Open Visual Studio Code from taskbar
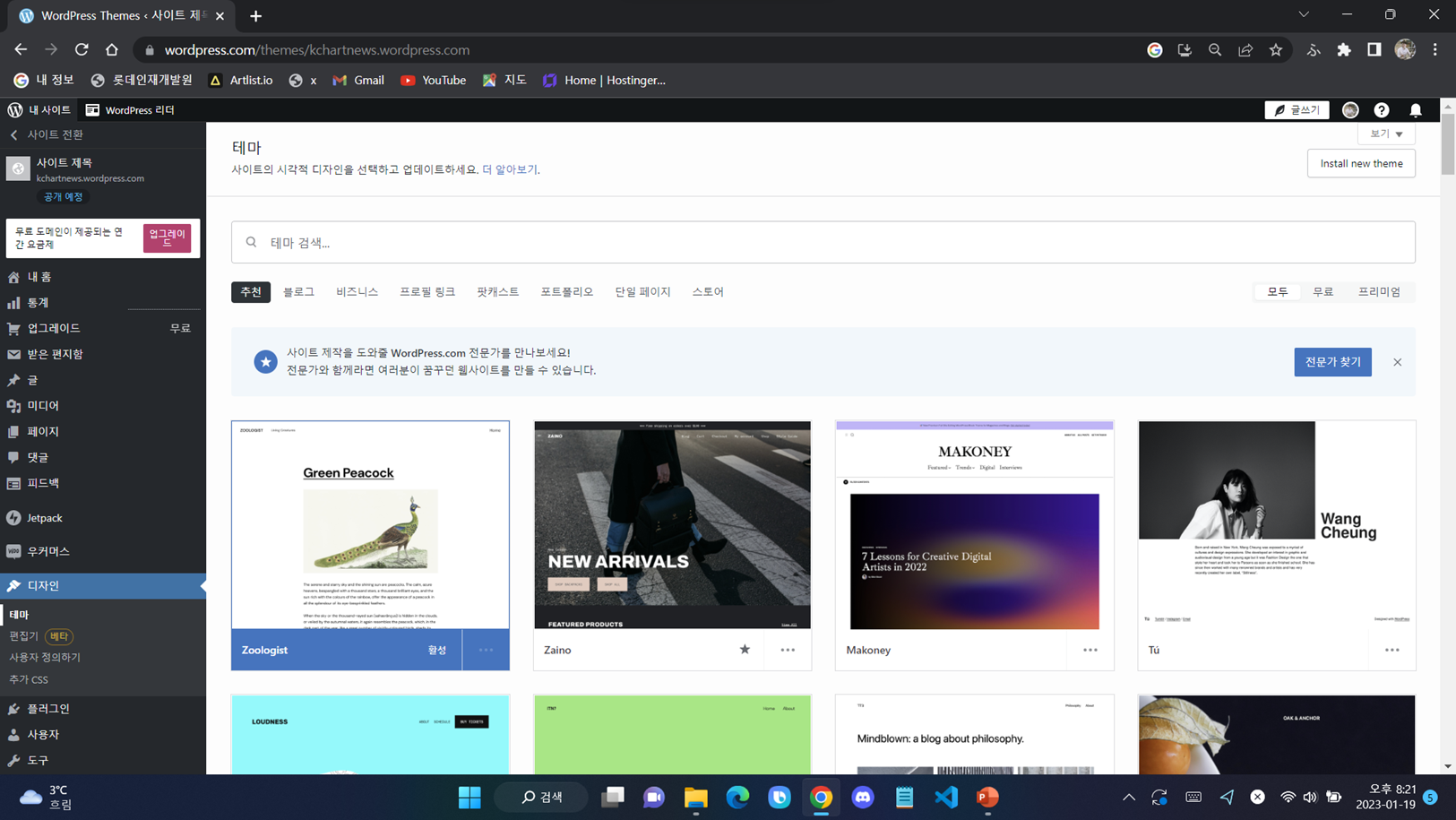The width and height of the screenshot is (1456, 820). pyautogui.click(x=946, y=797)
